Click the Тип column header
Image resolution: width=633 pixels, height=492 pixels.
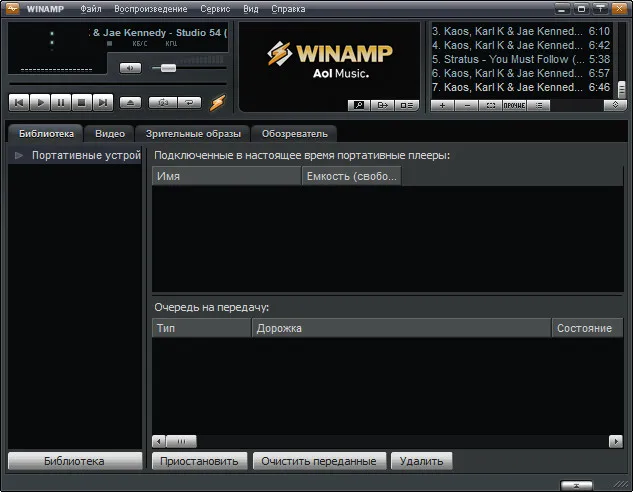[201, 328]
